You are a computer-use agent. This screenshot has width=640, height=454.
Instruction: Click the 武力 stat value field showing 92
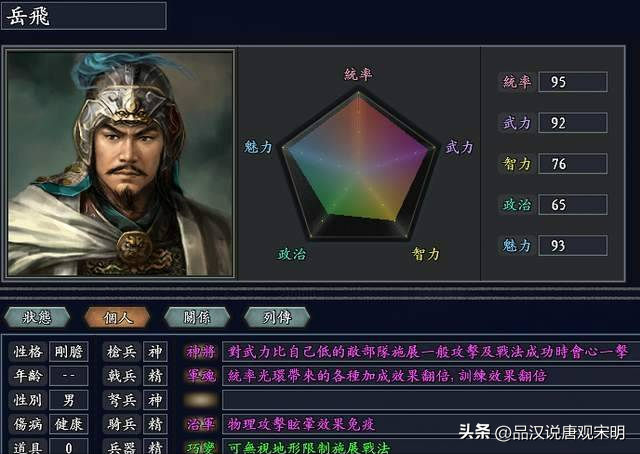coord(572,123)
